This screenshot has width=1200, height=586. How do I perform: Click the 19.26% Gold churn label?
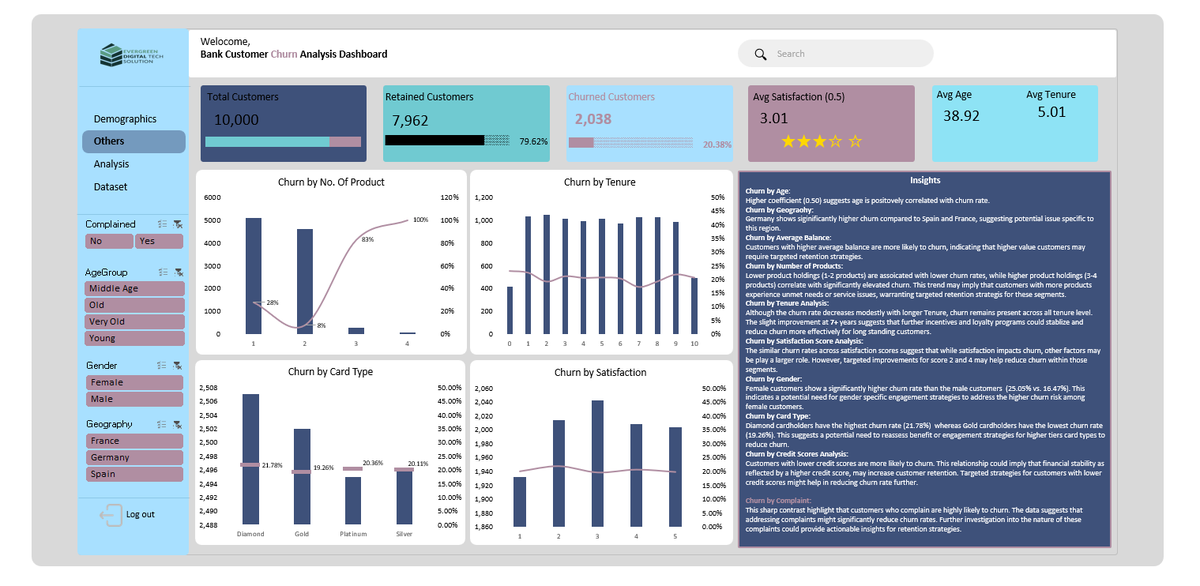point(323,467)
